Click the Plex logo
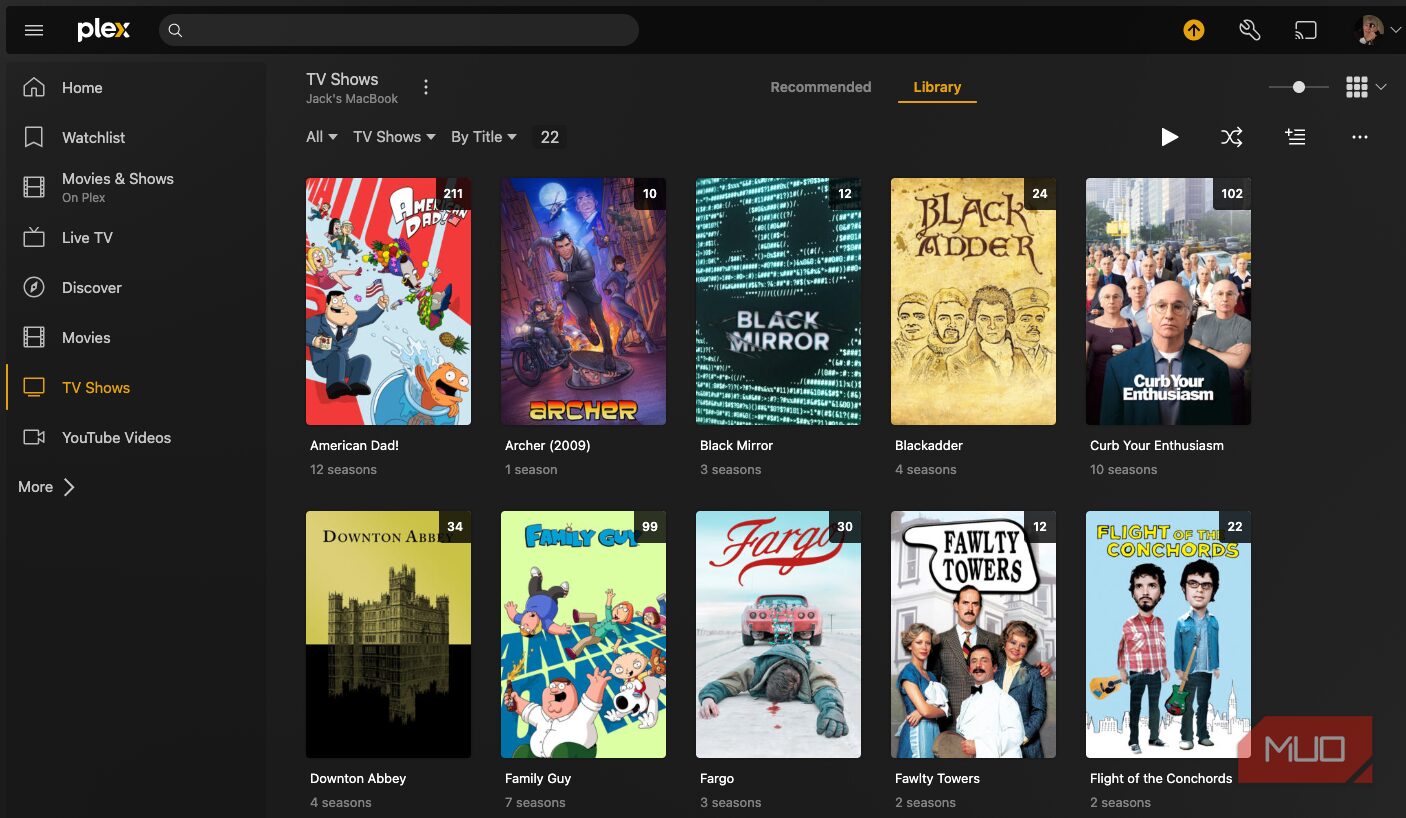Screen dimensions: 1406x818 (104, 30)
